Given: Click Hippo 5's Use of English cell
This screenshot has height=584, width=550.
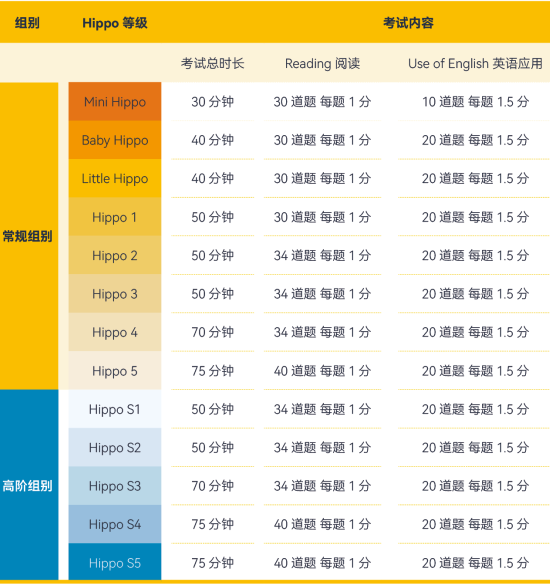Looking at the screenshot, I should tap(476, 371).
